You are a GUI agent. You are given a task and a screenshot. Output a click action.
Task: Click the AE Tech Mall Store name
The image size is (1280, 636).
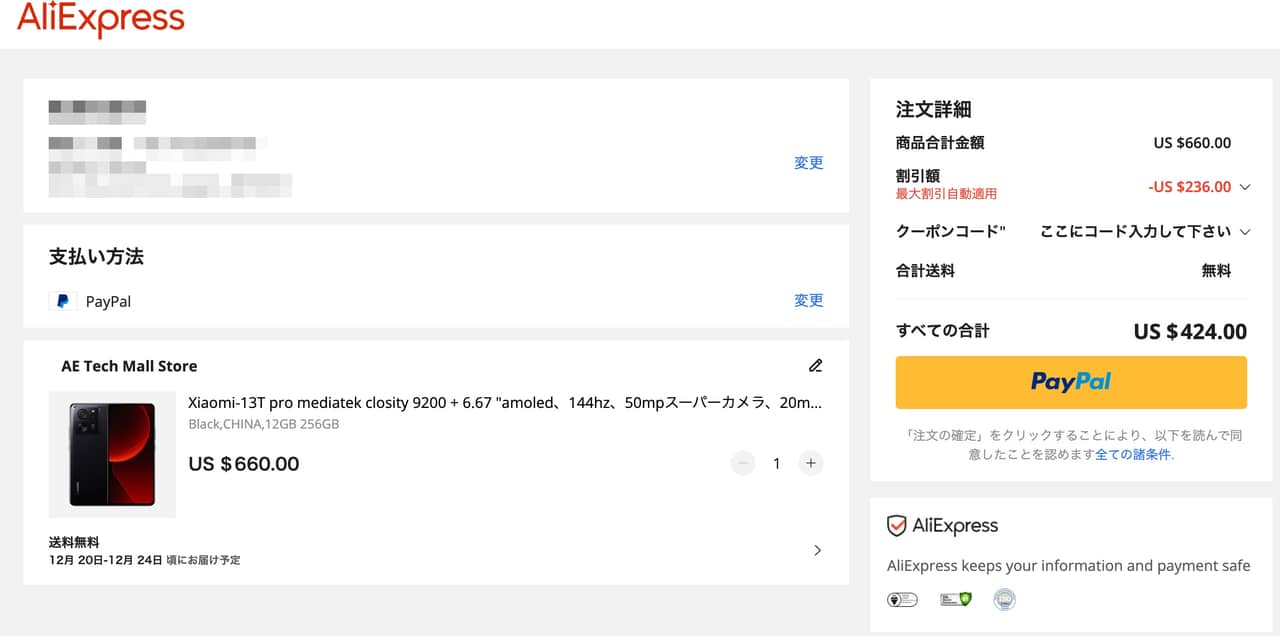click(129, 366)
